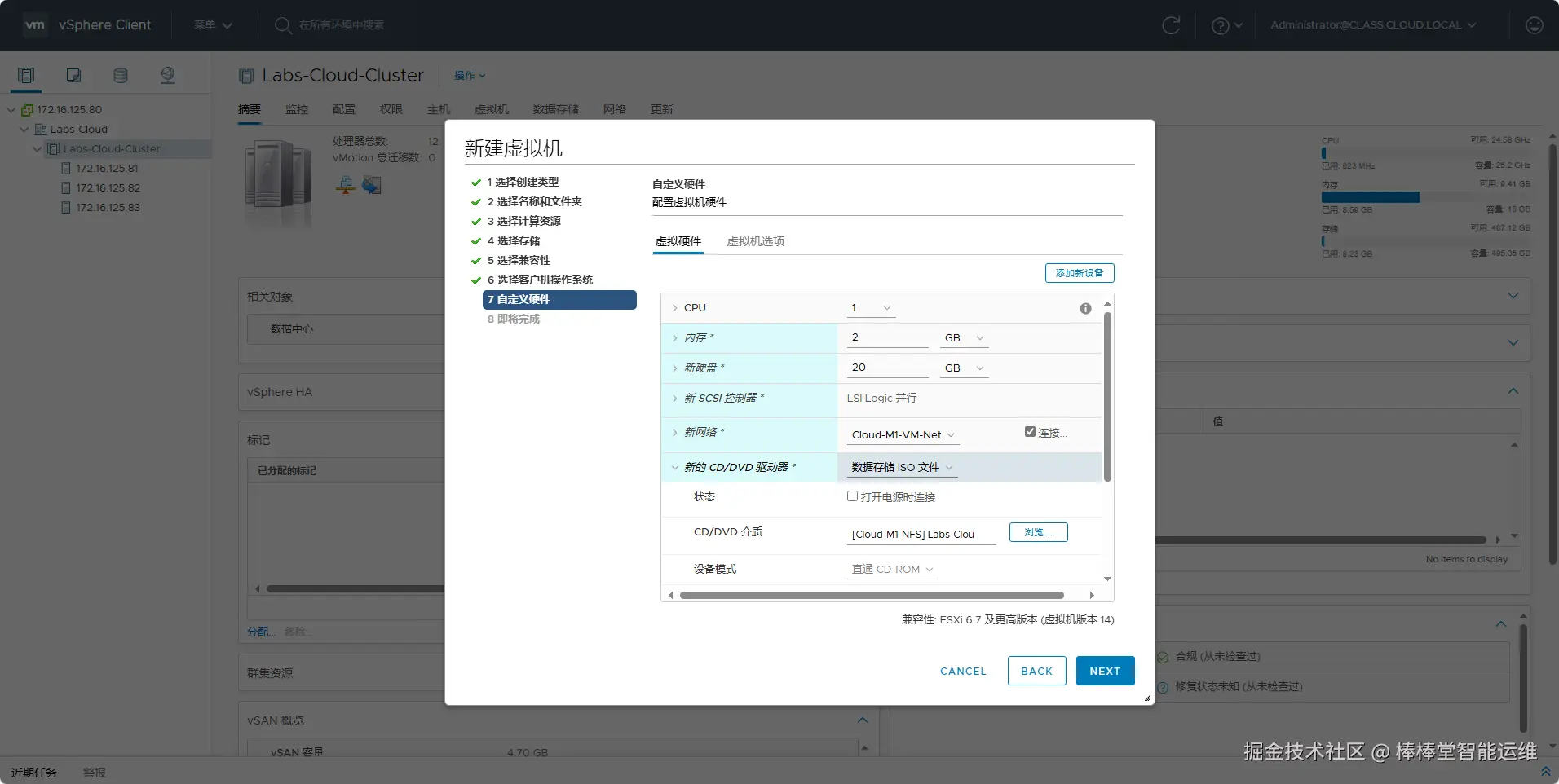Viewport: 1559px width, 784px height.
Task: Click the memory usage progress bar
Action: 1425,197
